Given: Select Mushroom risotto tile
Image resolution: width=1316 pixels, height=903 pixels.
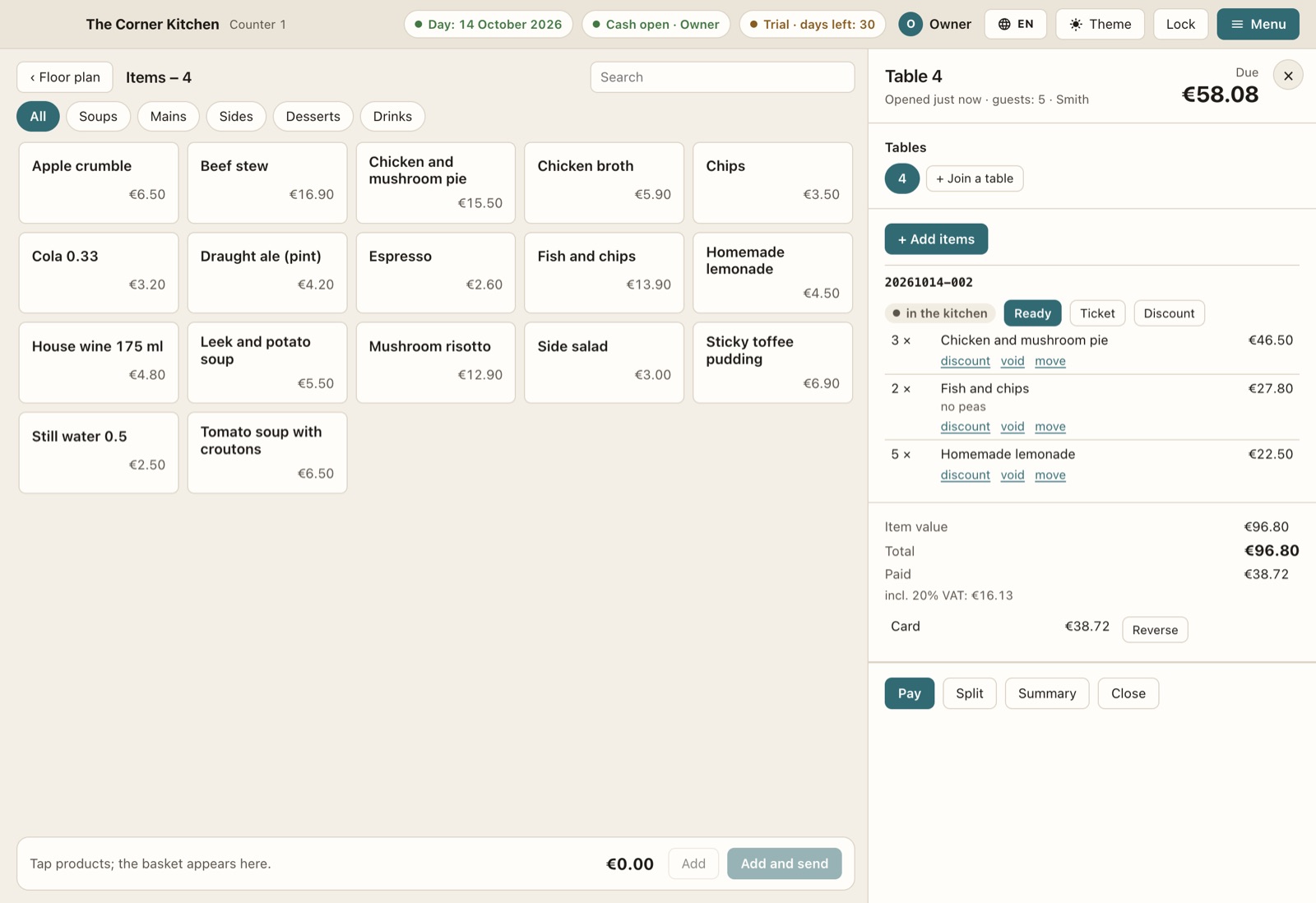Looking at the screenshot, I should (x=436, y=363).
